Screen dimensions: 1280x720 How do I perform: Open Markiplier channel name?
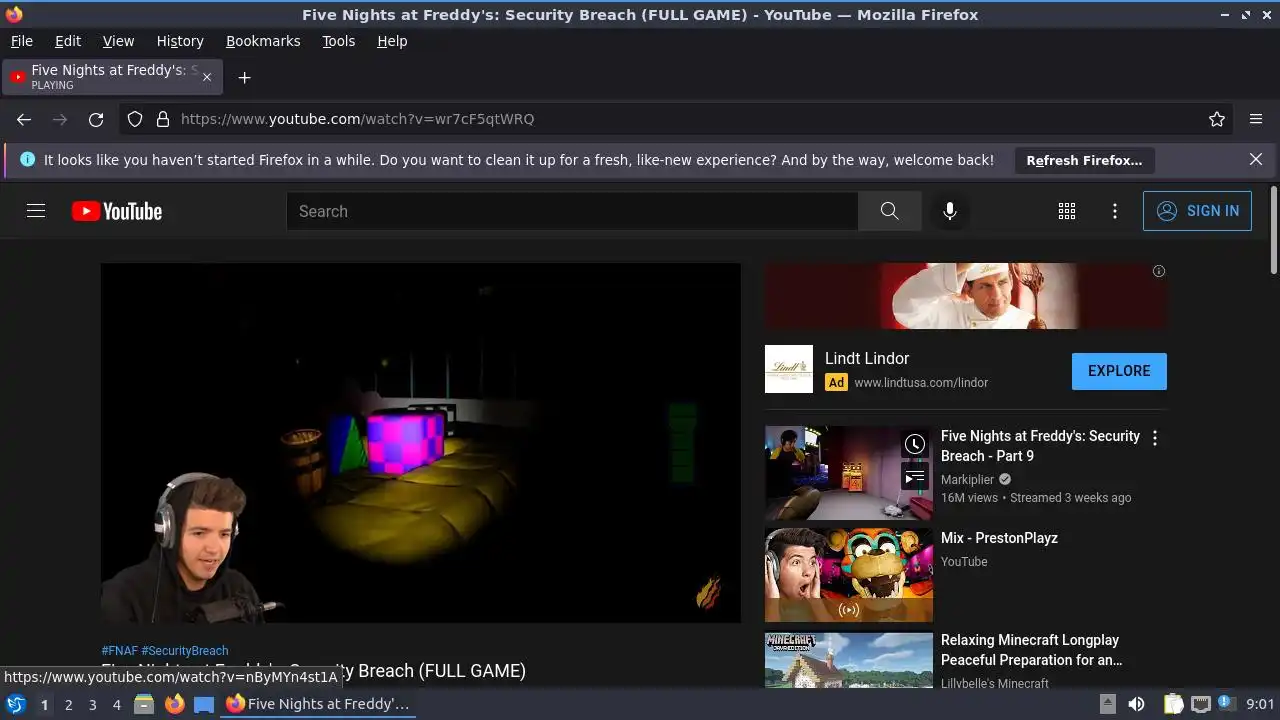coord(970,479)
